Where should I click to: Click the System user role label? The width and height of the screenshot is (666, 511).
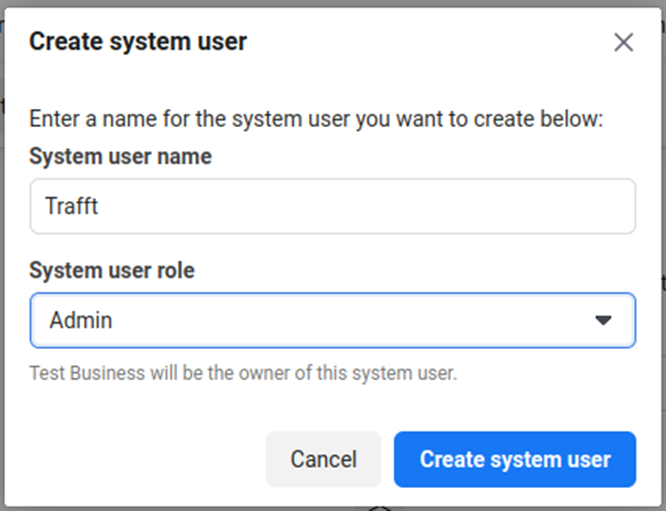pyautogui.click(x=112, y=270)
